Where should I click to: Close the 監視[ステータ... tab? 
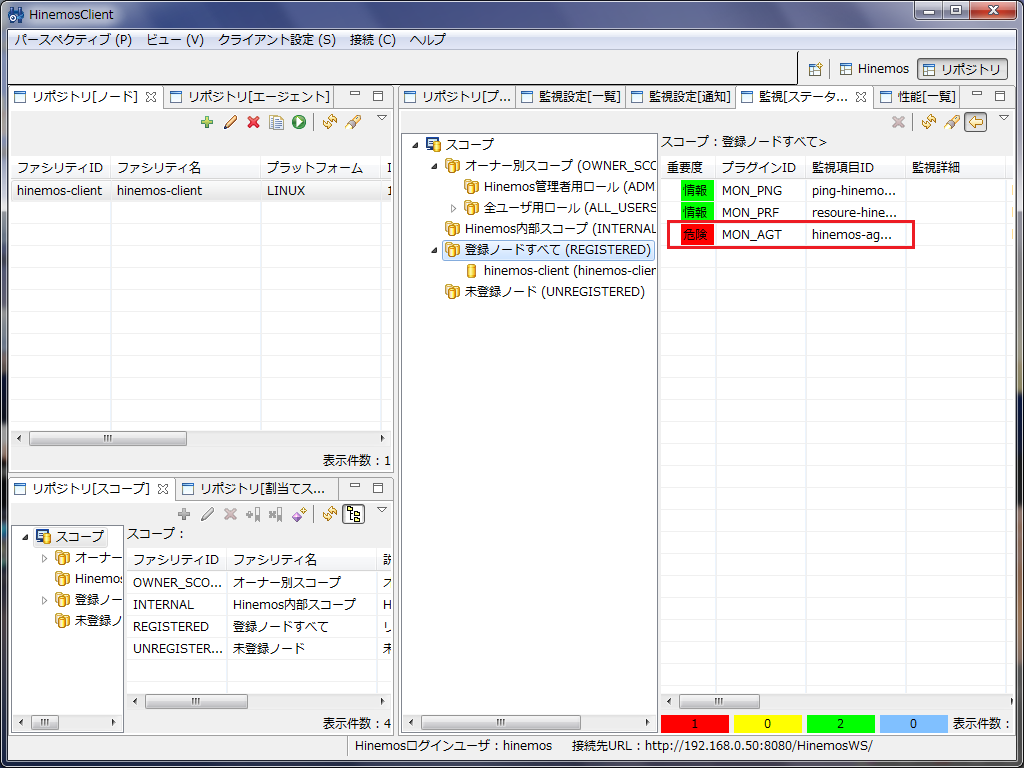point(861,97)
